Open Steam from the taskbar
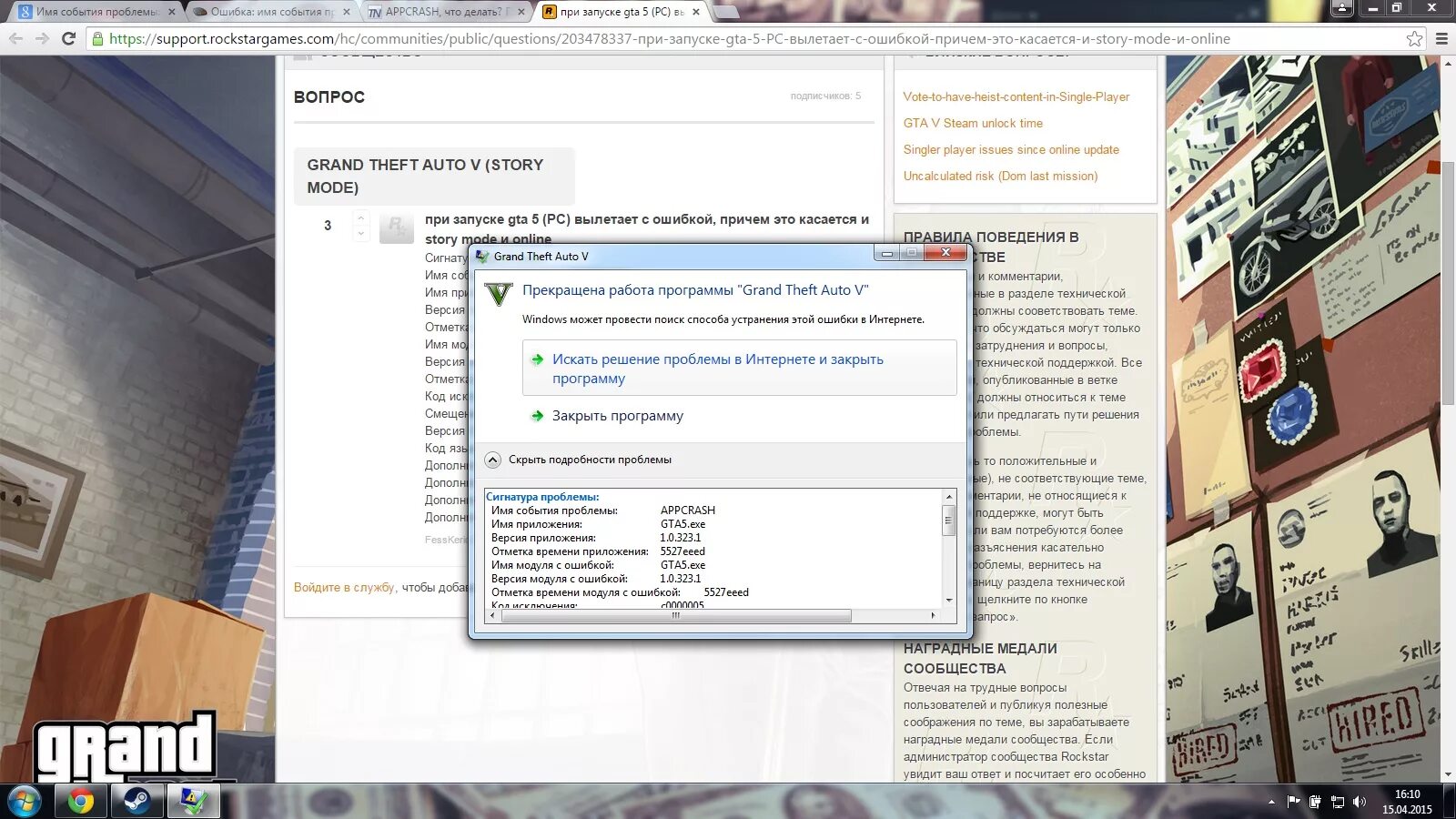This screenshot has width=1456, height=819. pos(137,802)
